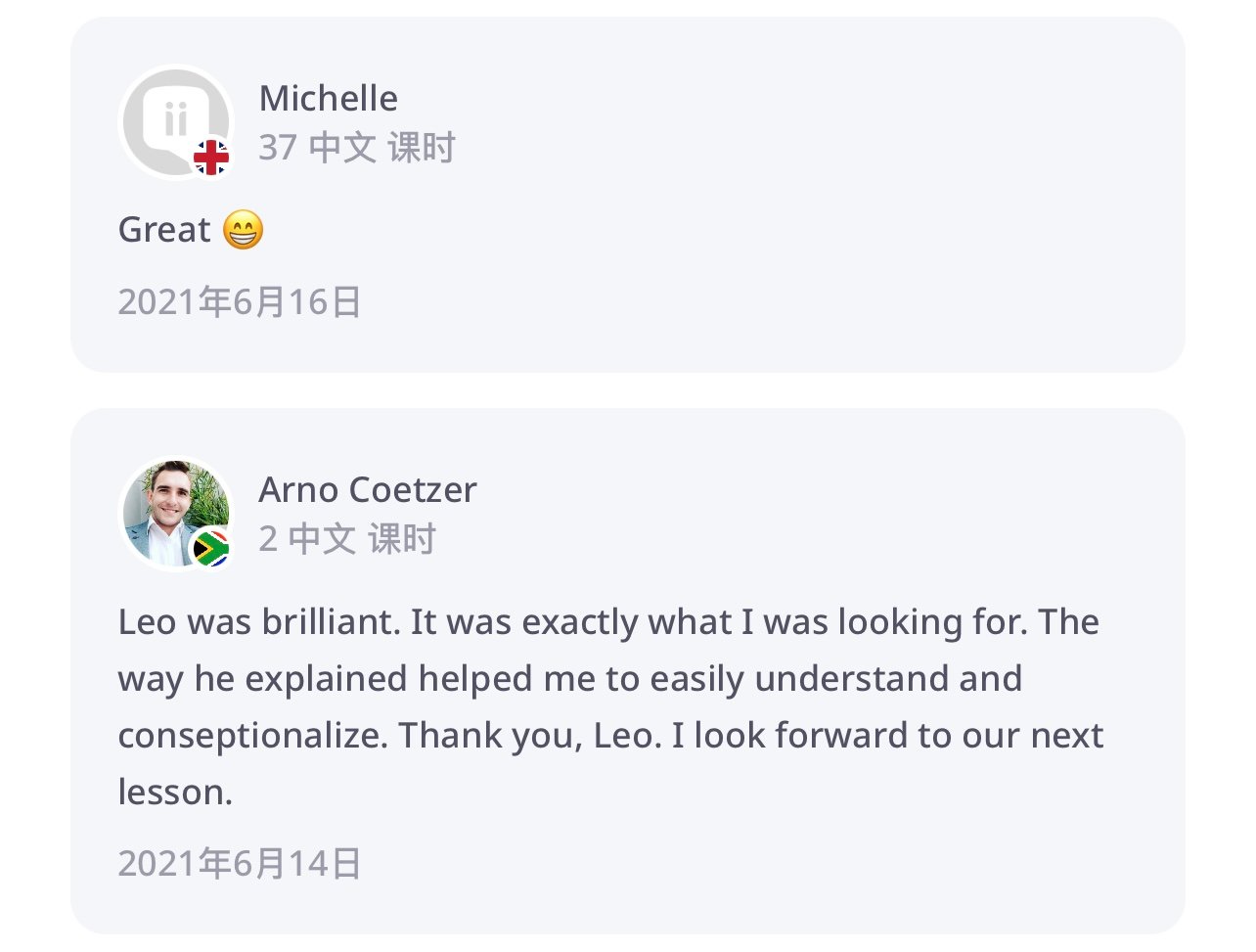The width and height of the screenshot is (1256, 952).
Task: Click the grinning emoji after Great
Action: [x=243, y=231]
